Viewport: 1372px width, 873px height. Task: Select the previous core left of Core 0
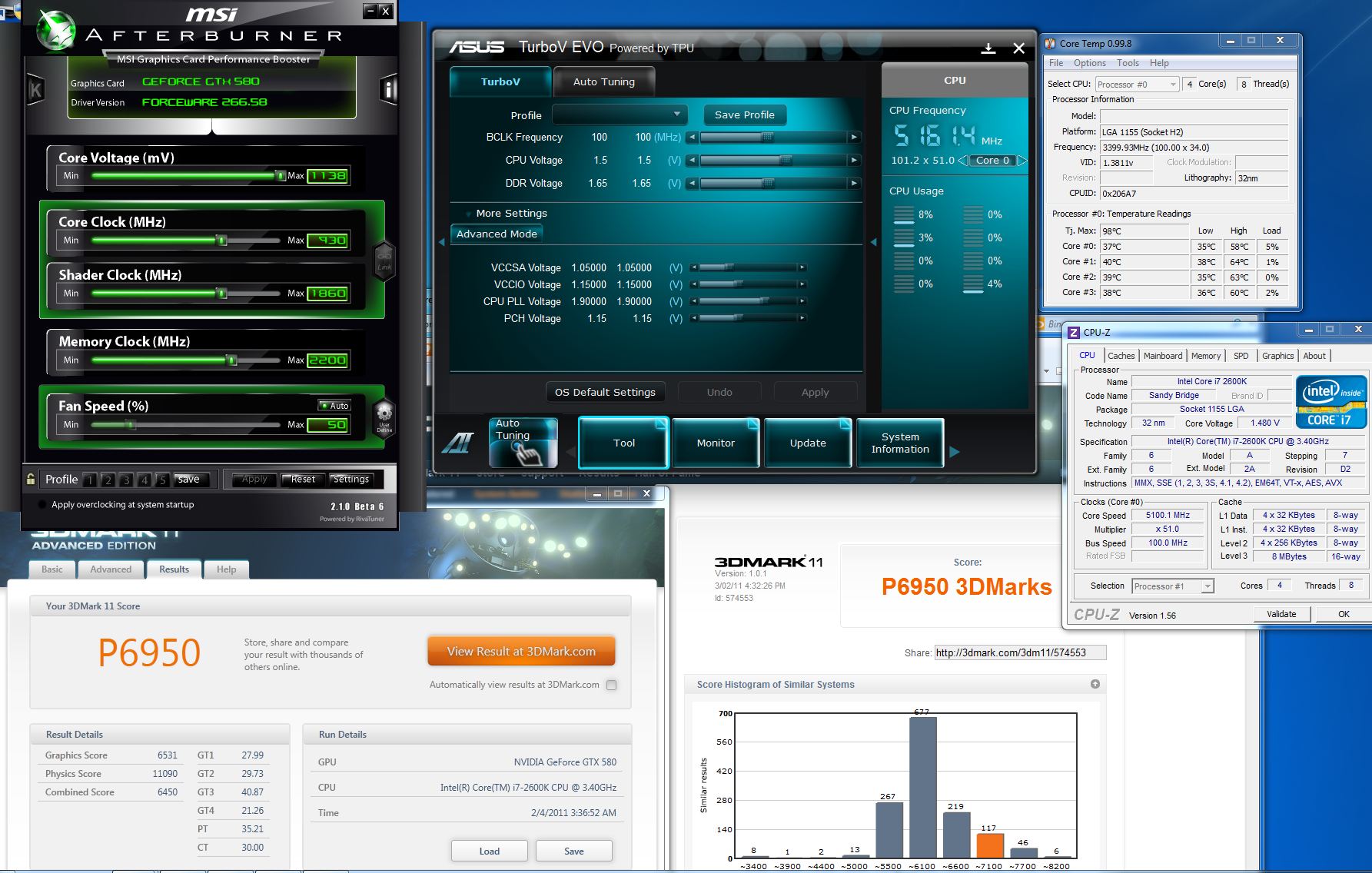pyautogui.click(x=962, y=161)
